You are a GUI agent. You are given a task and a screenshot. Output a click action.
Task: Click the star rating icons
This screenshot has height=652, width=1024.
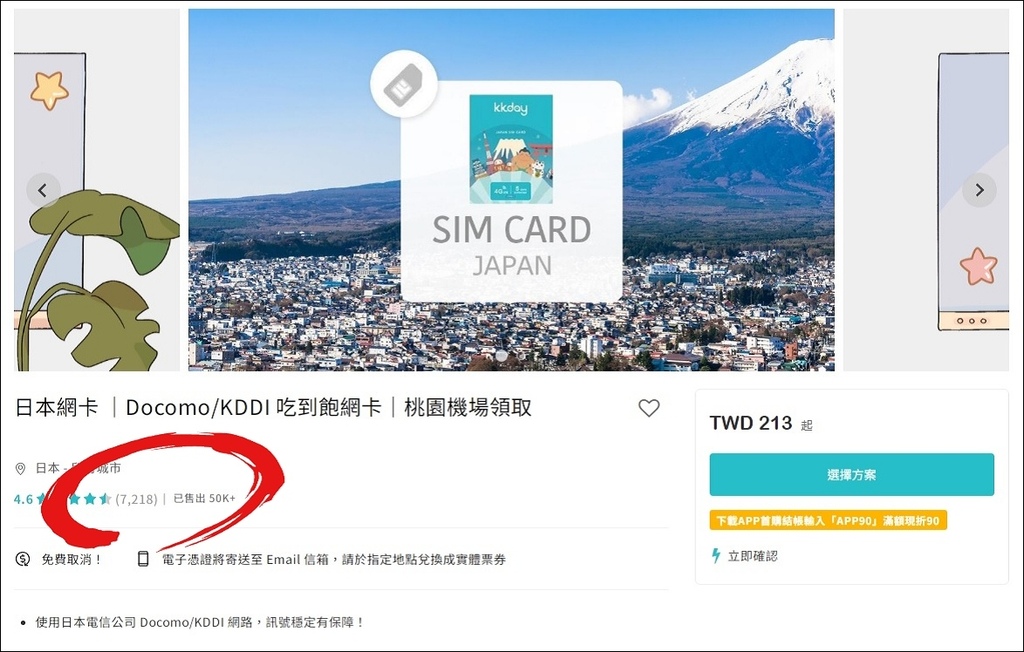click(x=74, y=499)
